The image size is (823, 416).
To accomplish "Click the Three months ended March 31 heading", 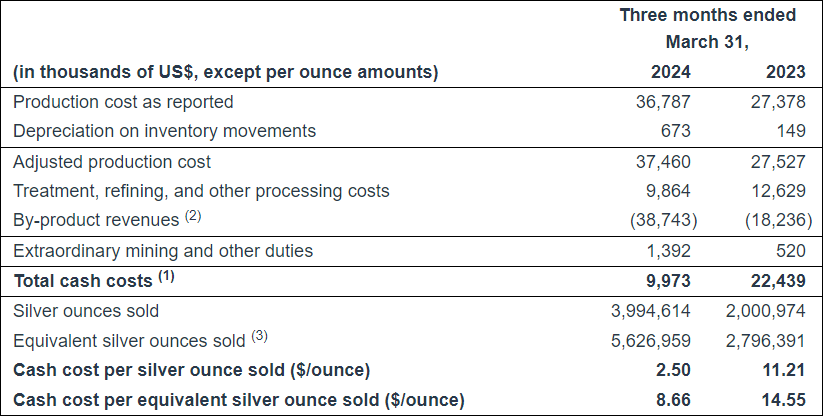I will [707, 29].
